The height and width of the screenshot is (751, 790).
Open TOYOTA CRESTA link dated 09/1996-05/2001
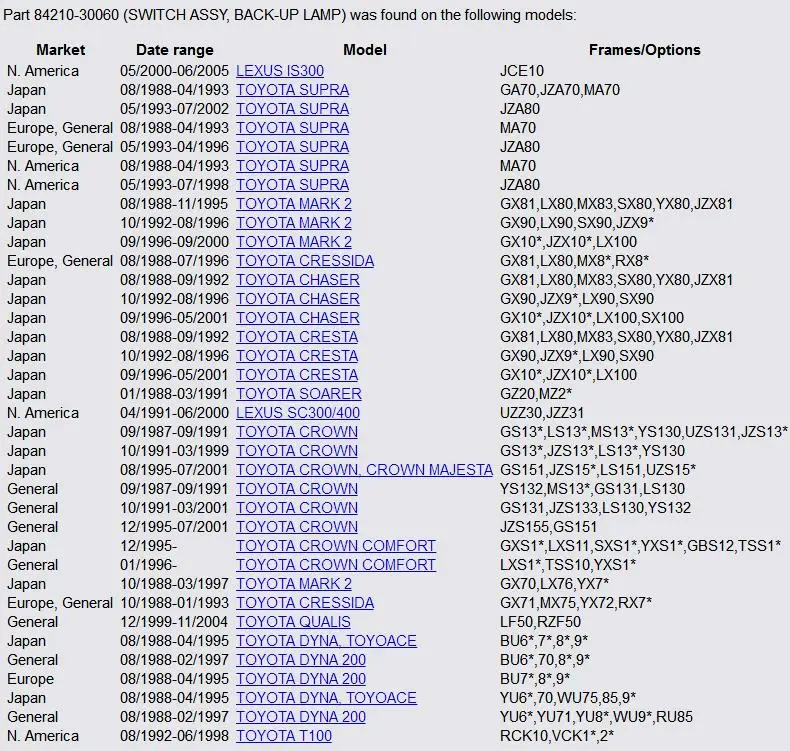tap(297, 375)
